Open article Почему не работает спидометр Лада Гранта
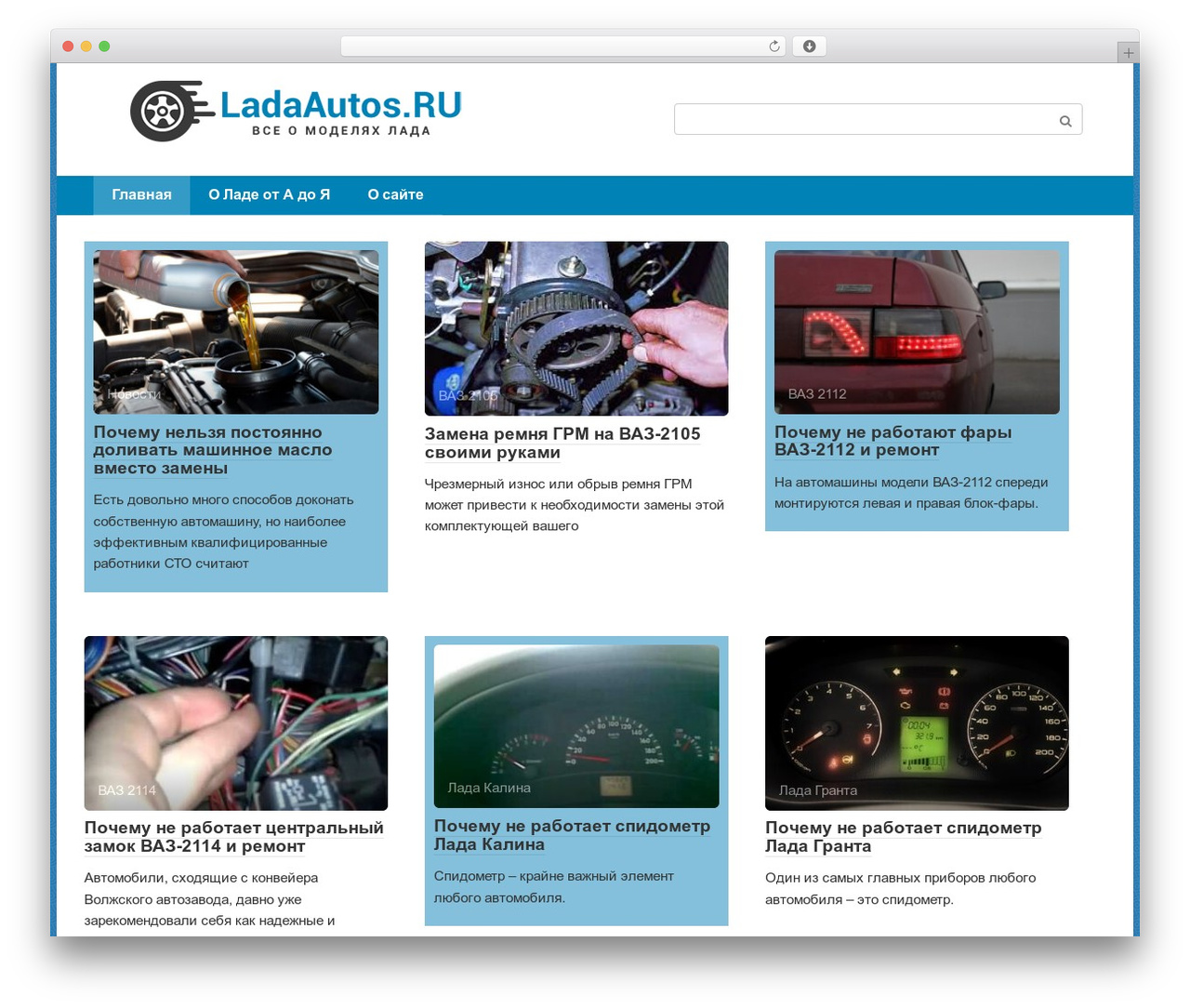Screen dimensions: 1190x1008 point(903,837)
